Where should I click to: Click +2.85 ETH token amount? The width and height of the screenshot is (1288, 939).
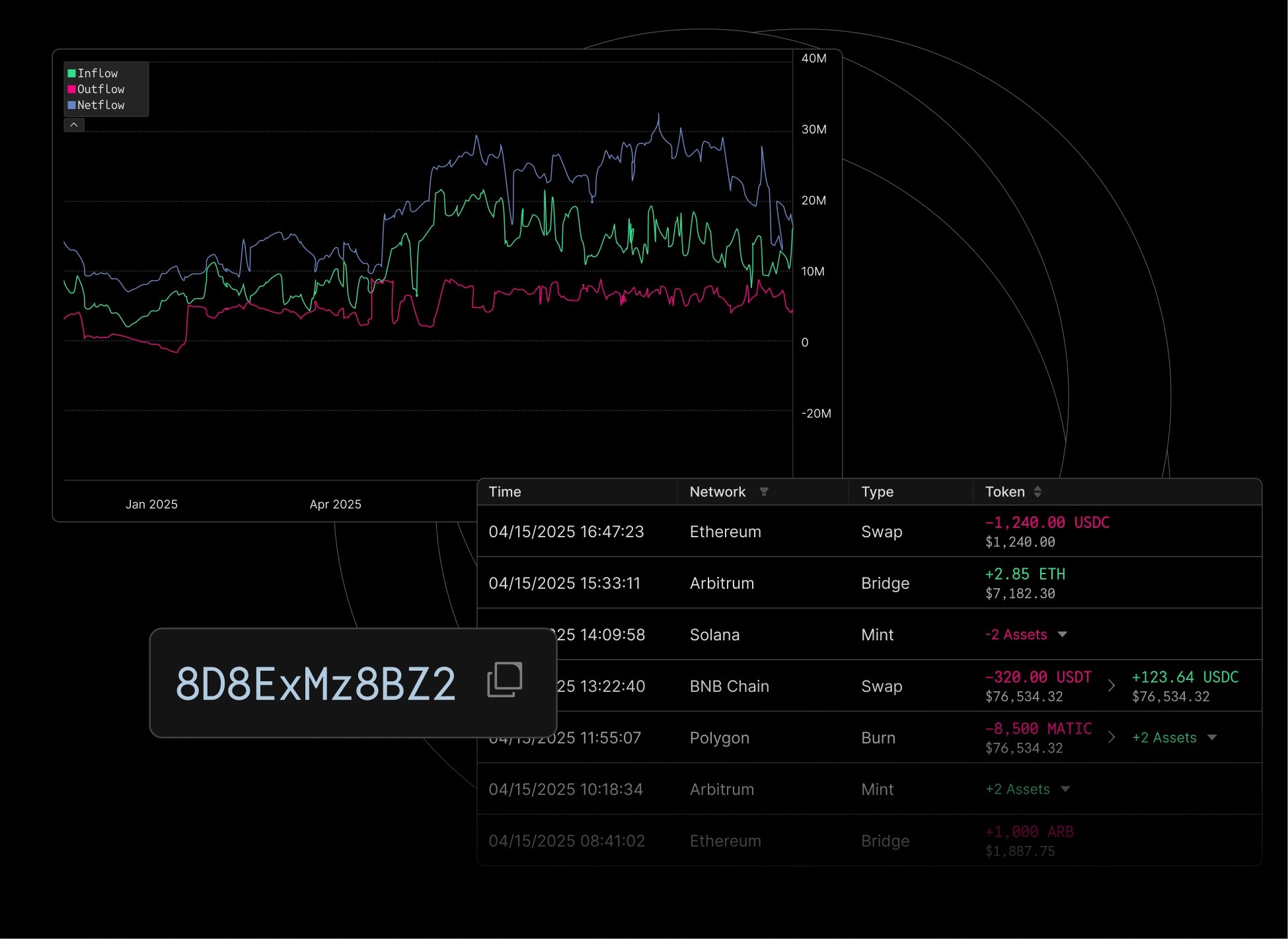1025,574
